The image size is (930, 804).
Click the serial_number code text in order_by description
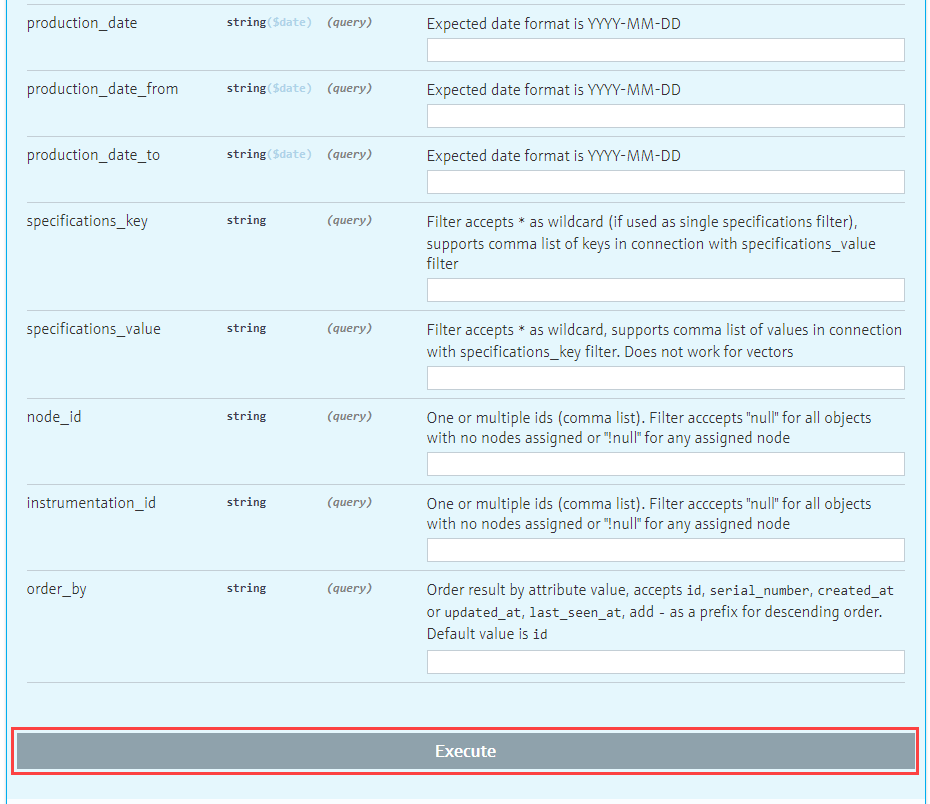pyautogui.click(x=759, y=591)
